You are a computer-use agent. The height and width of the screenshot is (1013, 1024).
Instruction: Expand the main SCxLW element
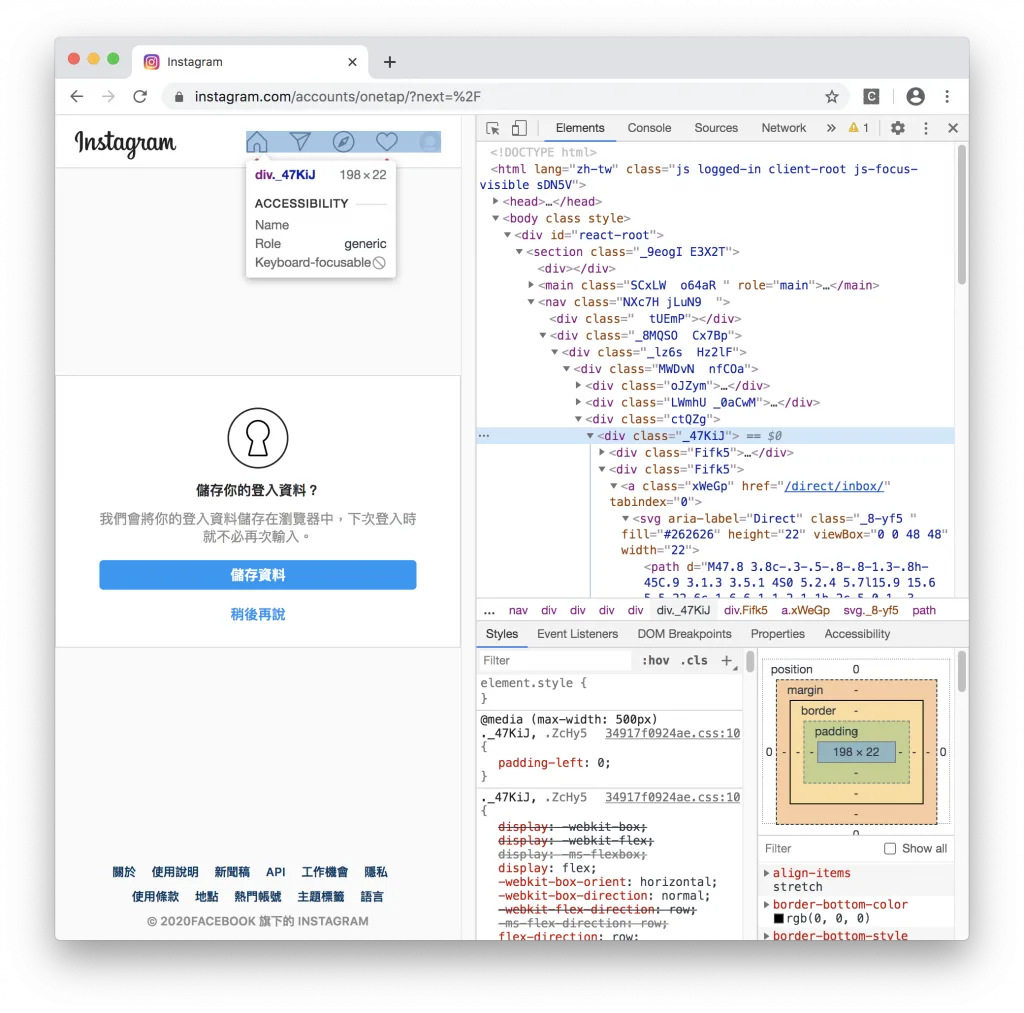(531, 285)
